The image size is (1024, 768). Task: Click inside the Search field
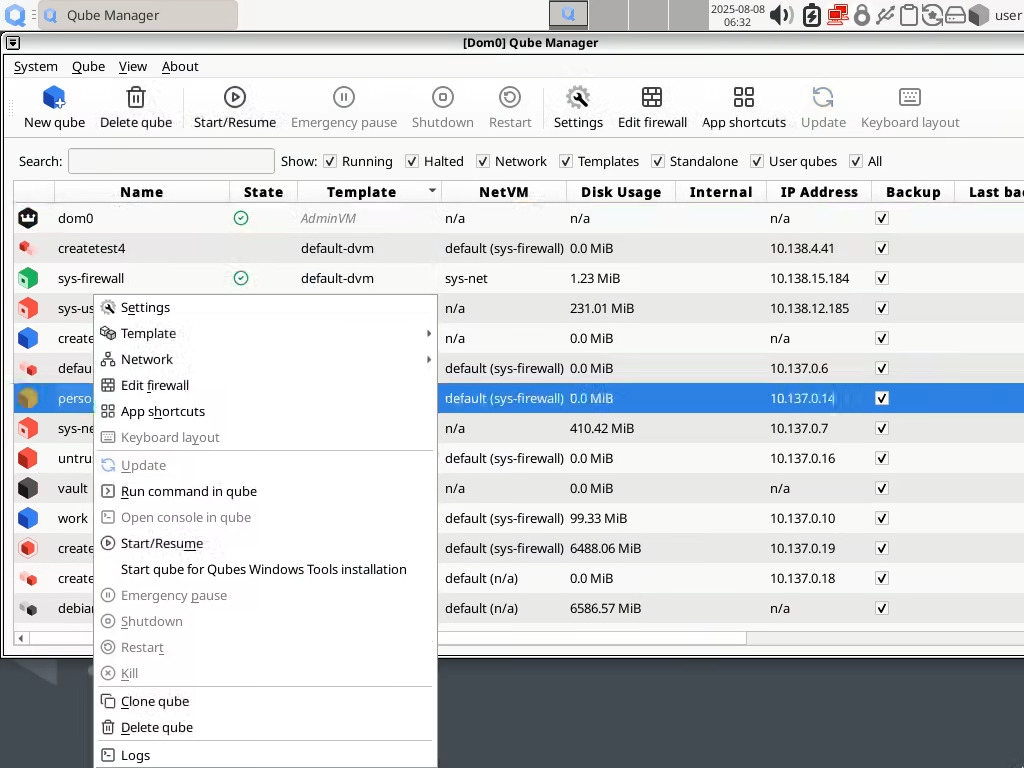(170, 161)
